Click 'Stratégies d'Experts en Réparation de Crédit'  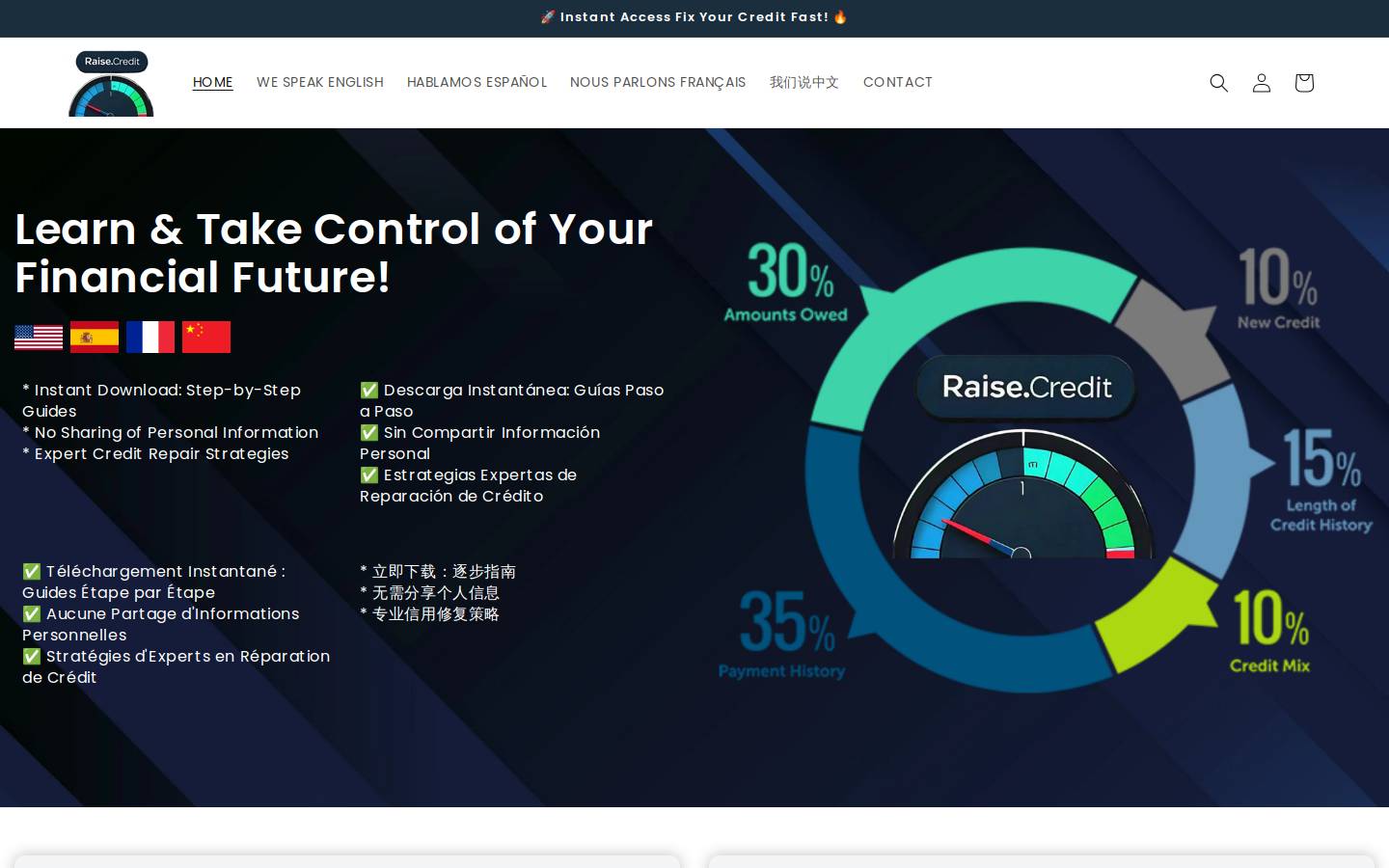point(177,666)
